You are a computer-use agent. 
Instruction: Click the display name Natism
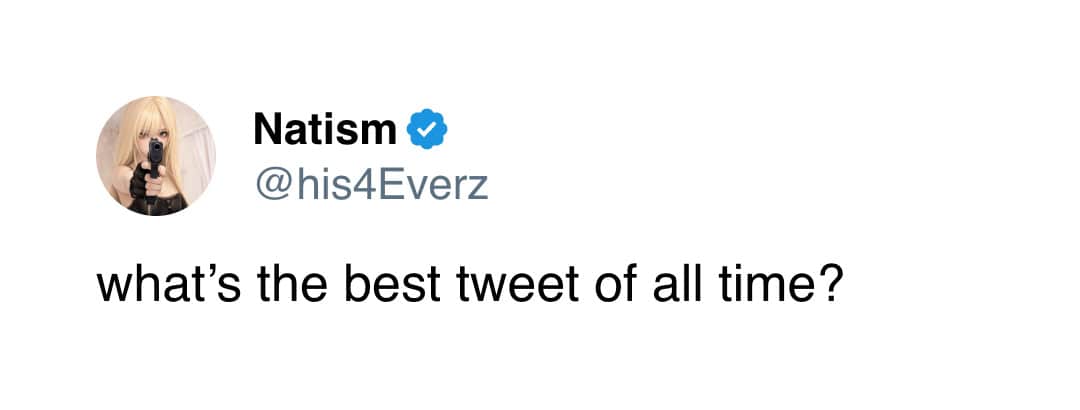(326, 129)
